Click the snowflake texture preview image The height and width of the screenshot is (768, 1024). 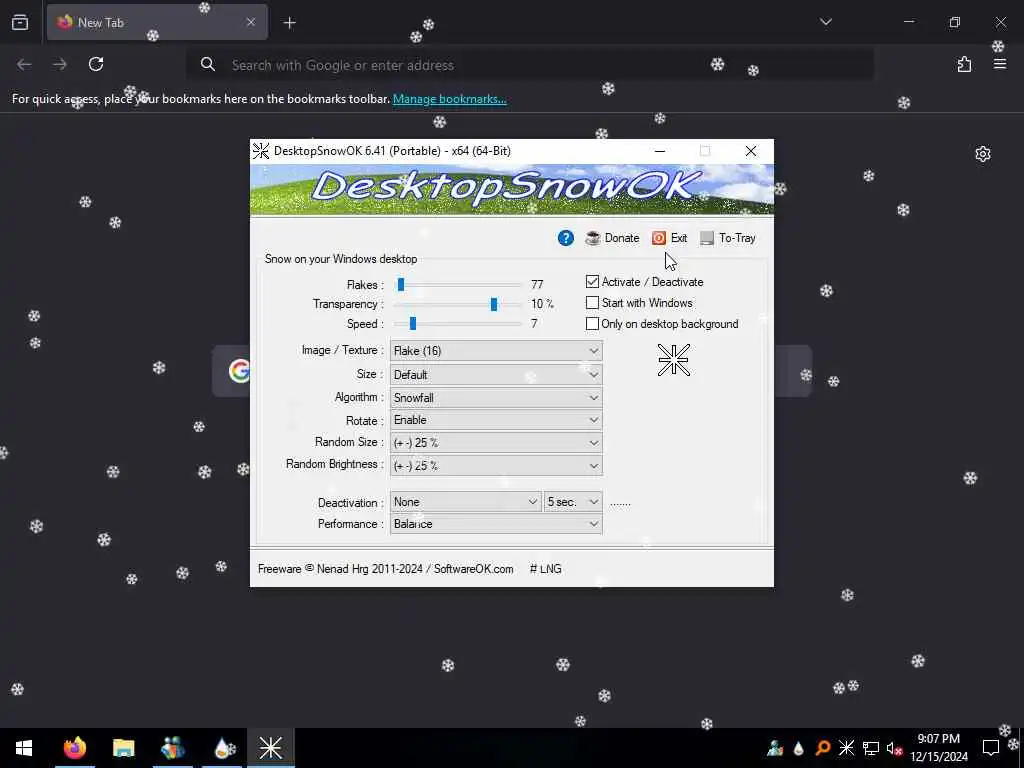673,360
